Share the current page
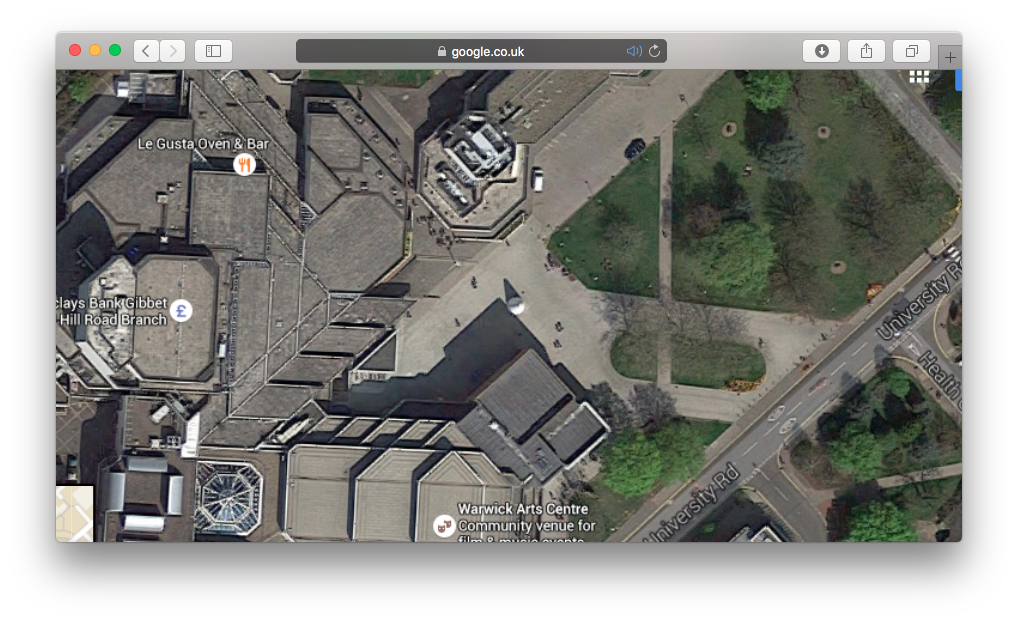The height and width of the screenshot is (622, 1018). click(866, 50)
